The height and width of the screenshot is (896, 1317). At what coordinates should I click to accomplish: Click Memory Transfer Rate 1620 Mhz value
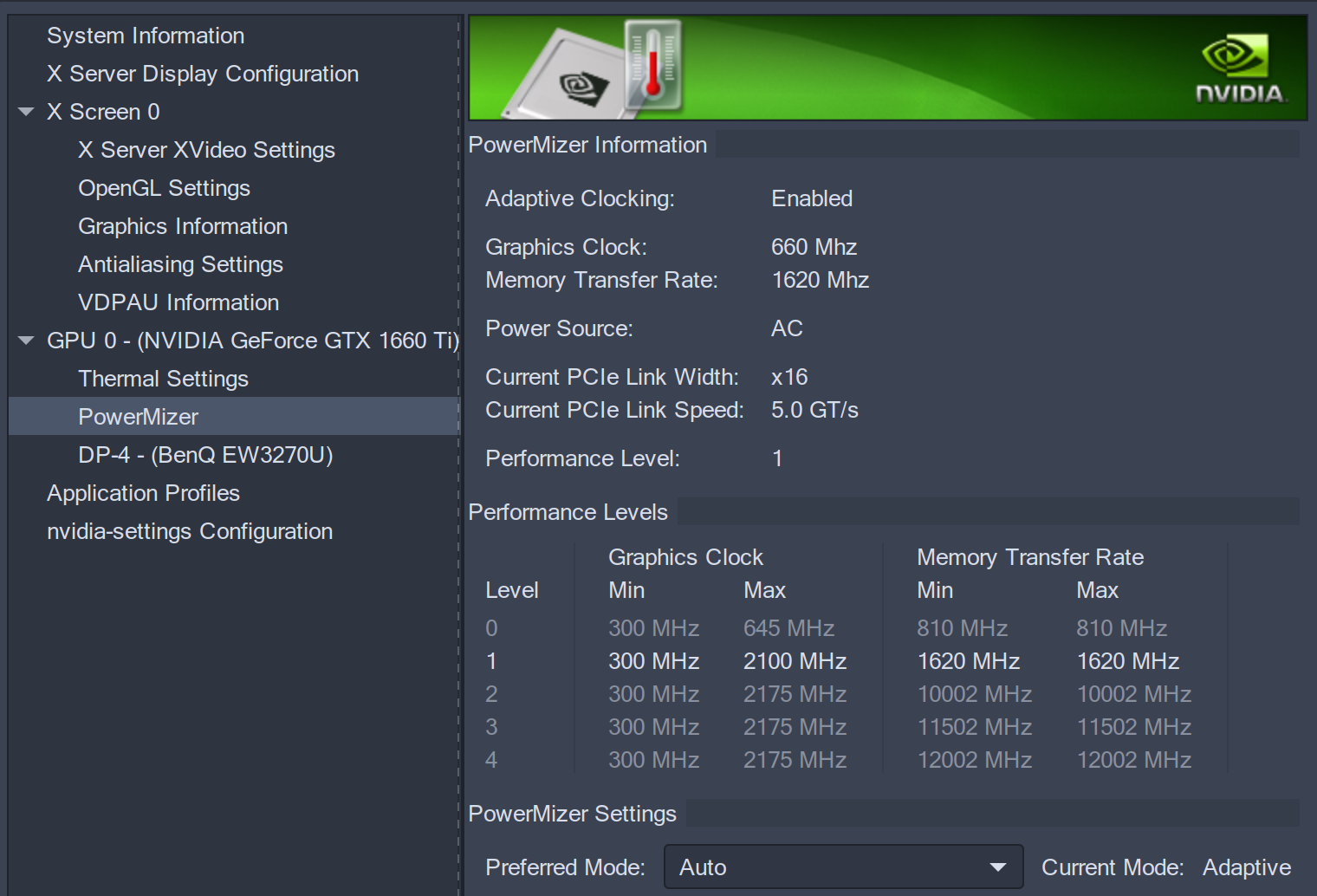(x=820, y=280)
